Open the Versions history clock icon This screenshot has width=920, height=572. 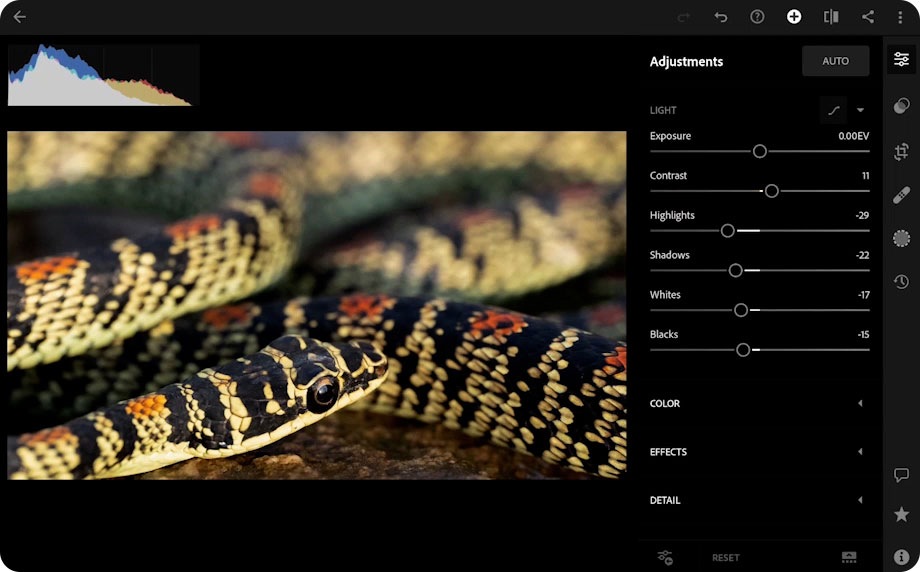point(901,282)
